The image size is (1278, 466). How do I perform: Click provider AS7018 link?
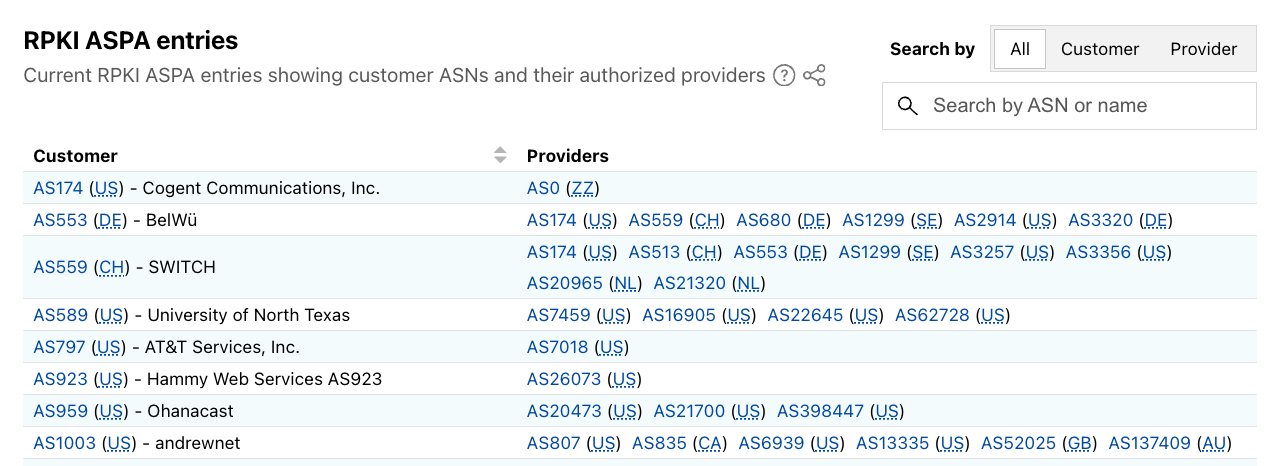558,347
